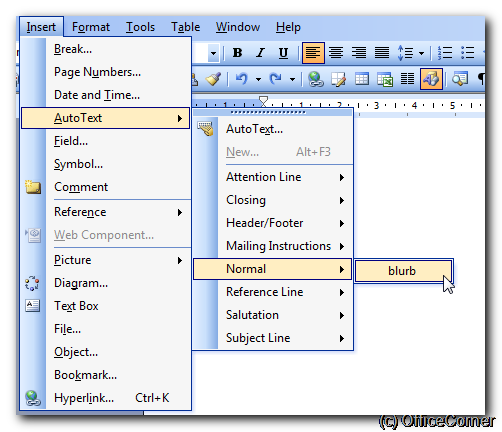
Task: Apply bulleted list icon
Action: (468, 53)
